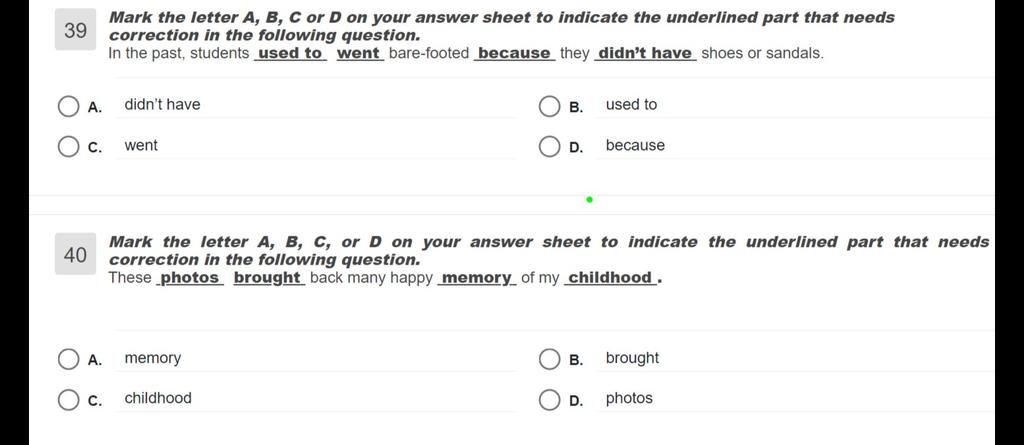Click the question number 40 badge
Viewport: 1024px width, 445px height.
pyautogui.click(x=75, y=254)
